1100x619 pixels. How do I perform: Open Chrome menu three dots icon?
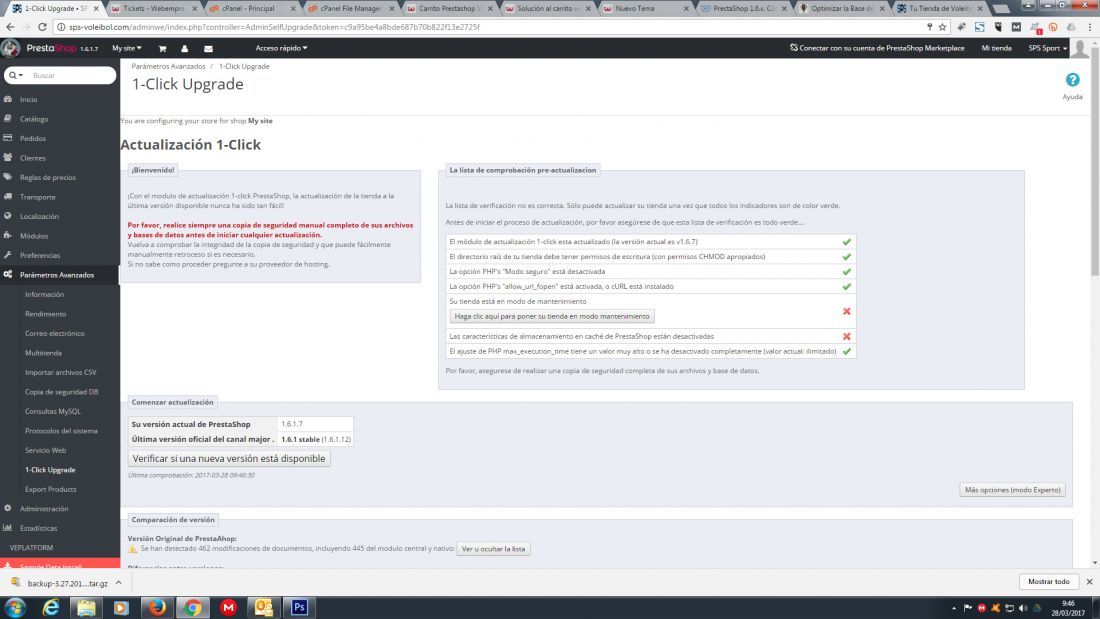click(x=1089, y=27)
